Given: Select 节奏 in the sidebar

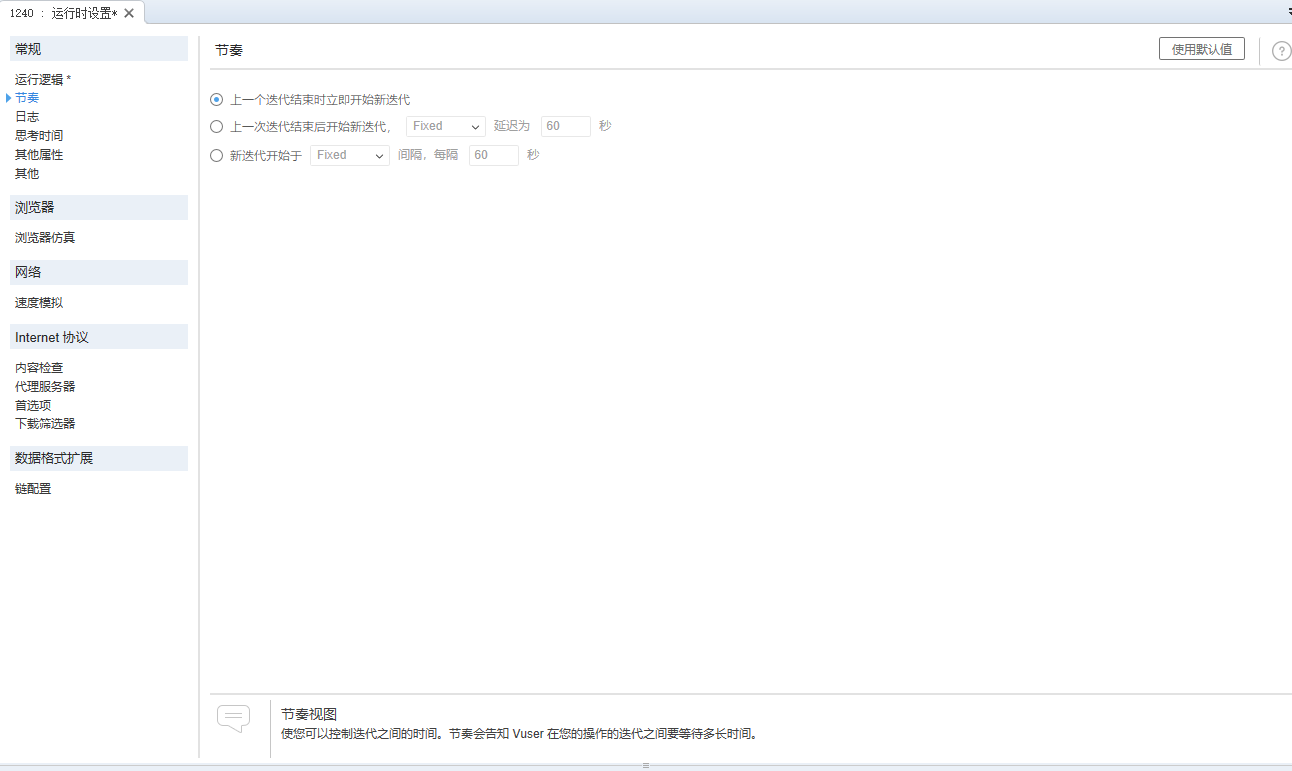Looking at the screenshot, I should (27, 98).
